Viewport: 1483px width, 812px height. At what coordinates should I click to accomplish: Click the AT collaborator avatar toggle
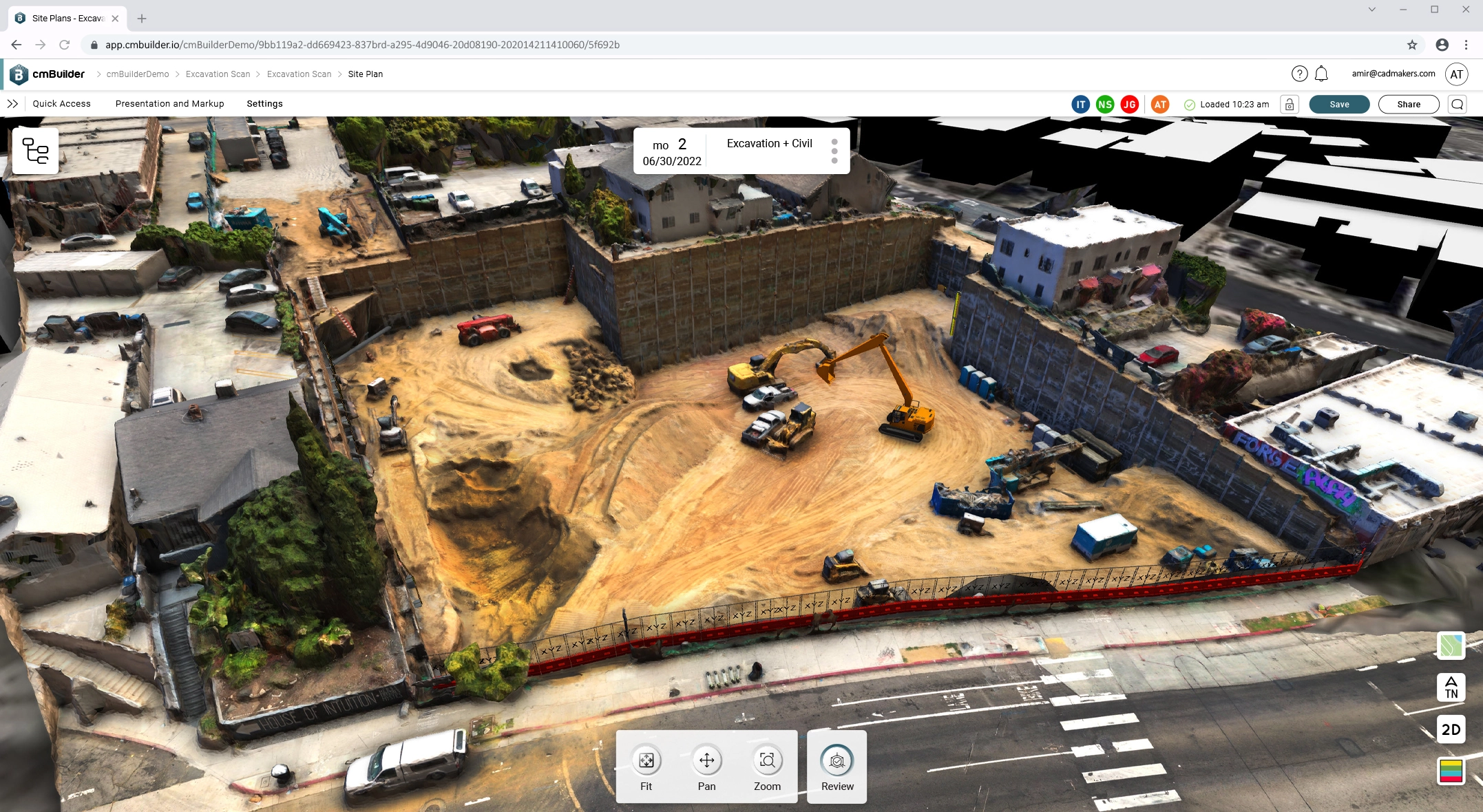pyautogui.click(x=1160, y=104)
